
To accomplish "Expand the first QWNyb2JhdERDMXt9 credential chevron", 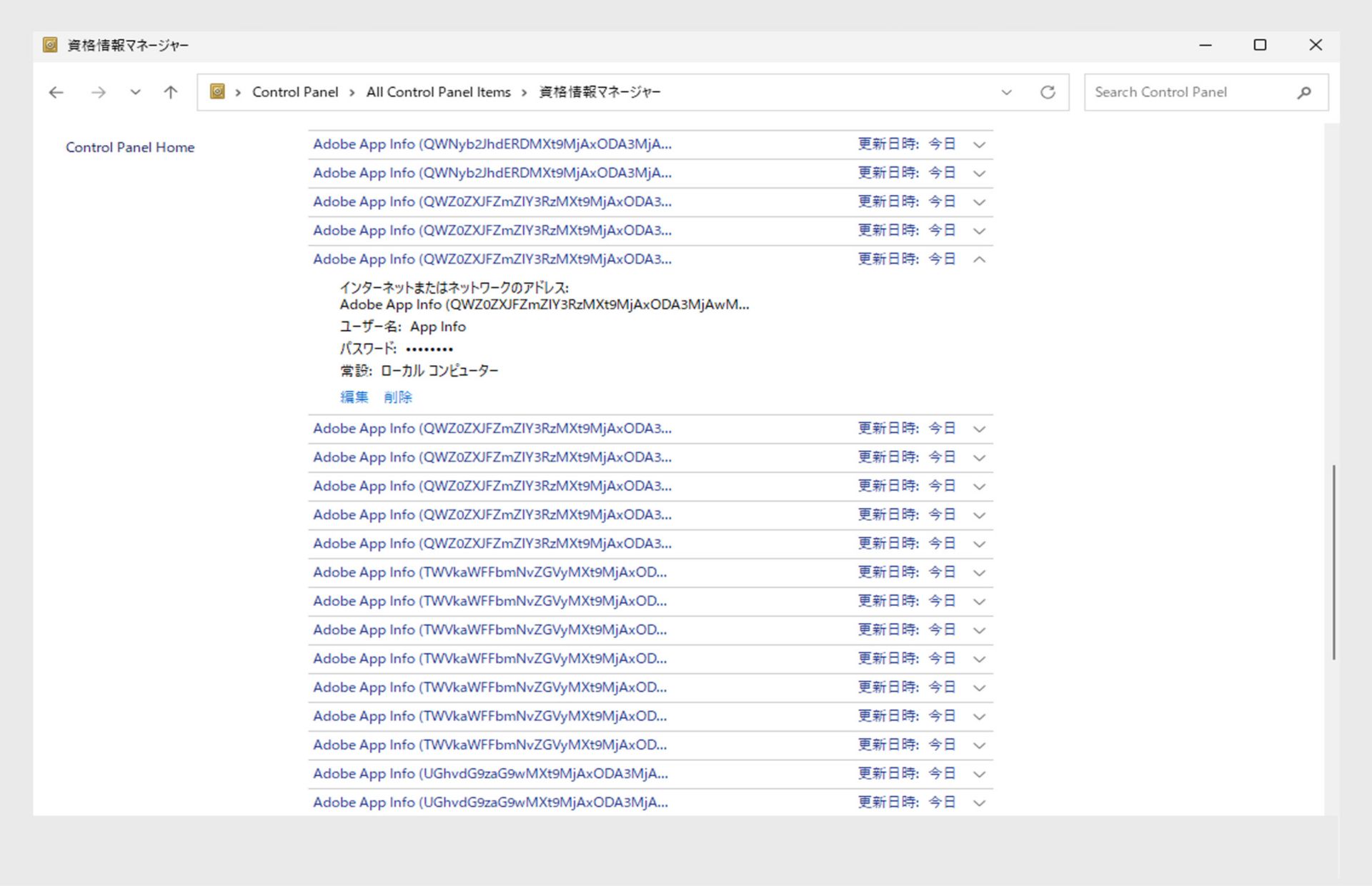I will [x=980, y=144].
